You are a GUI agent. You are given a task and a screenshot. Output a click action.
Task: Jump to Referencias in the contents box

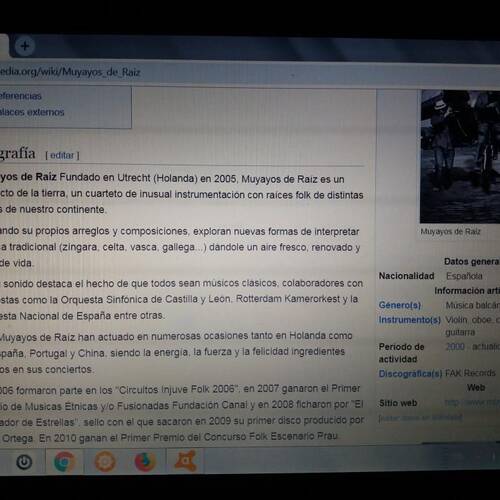click(x=21, y=96)
